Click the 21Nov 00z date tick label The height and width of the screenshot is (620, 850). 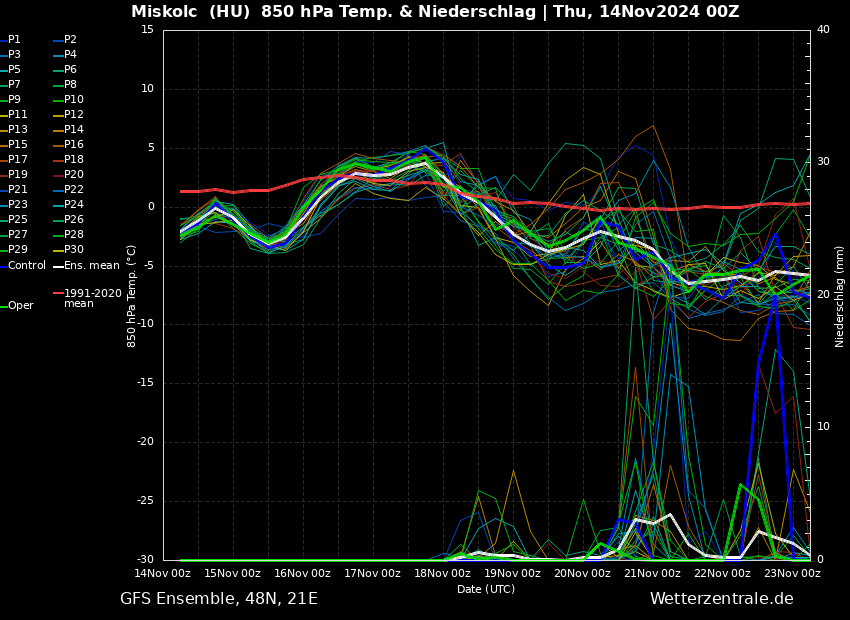pos(652,574)
